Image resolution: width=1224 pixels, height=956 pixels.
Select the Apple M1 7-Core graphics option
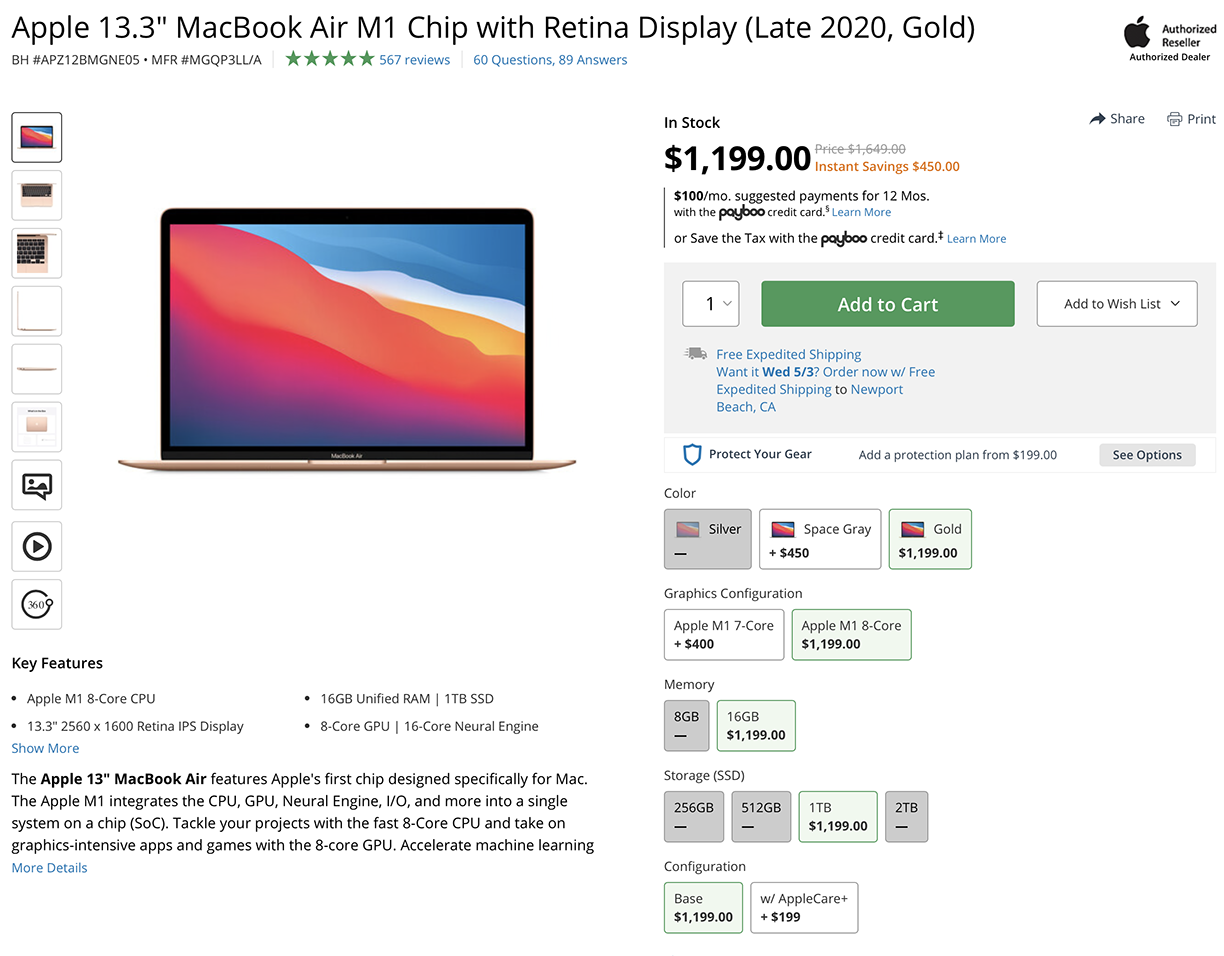pos(723,634)
